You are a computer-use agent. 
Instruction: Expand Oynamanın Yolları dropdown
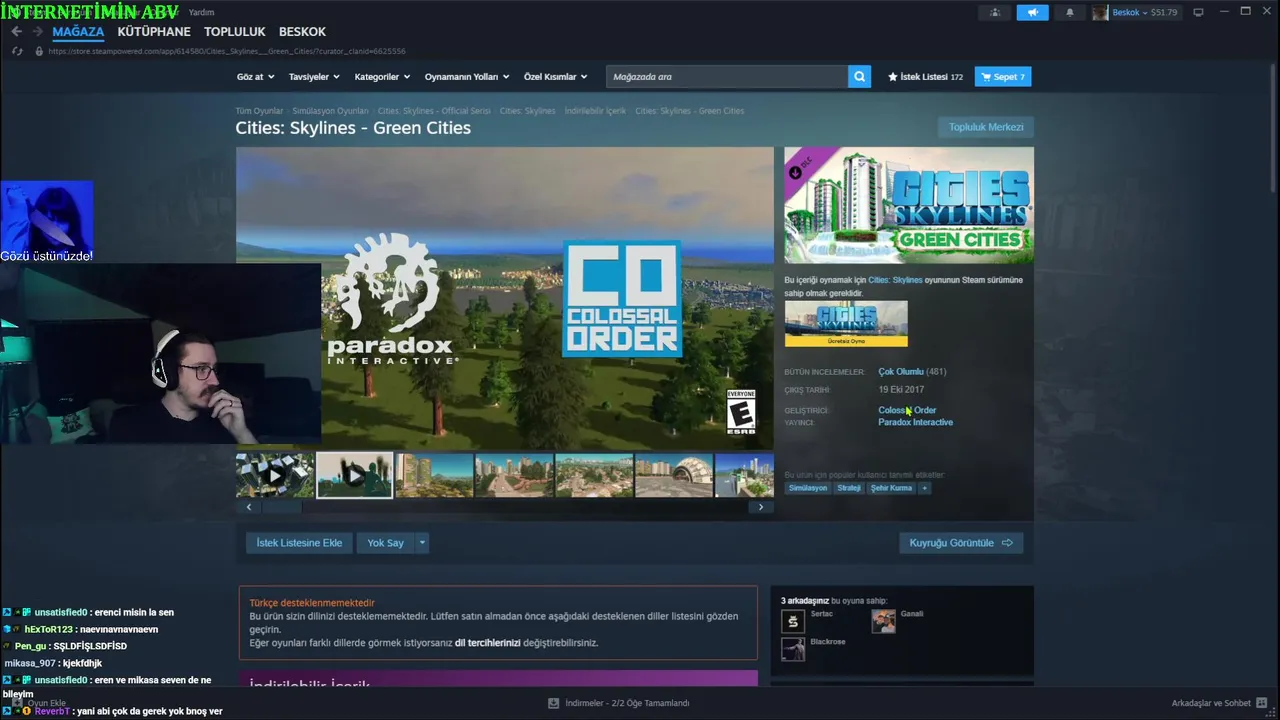coord(467,77)
